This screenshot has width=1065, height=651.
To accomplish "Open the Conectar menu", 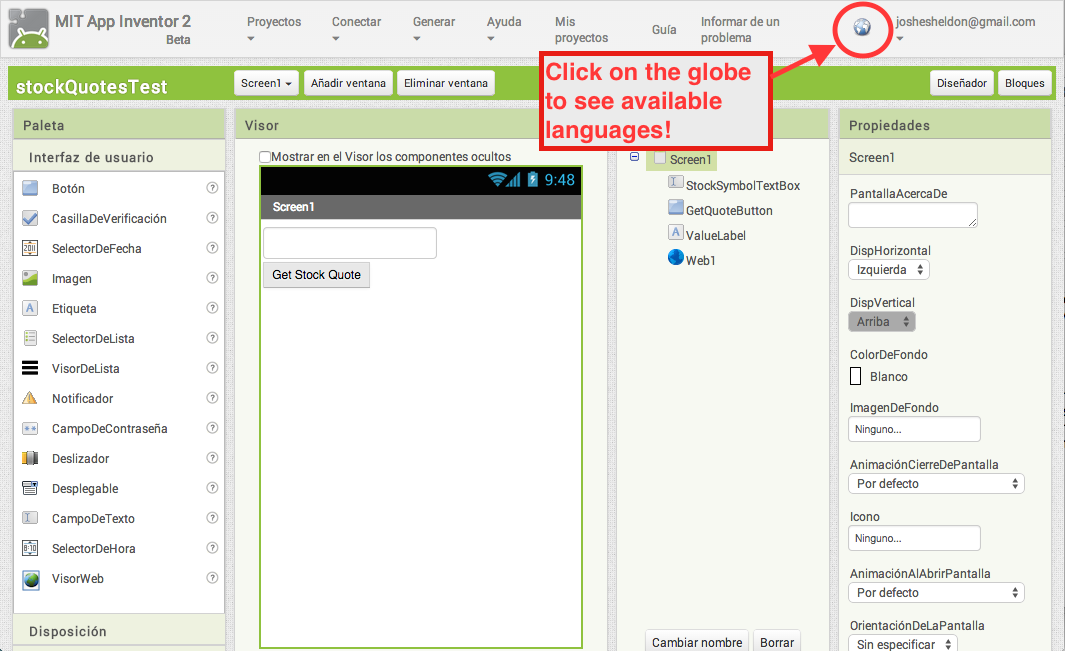I will [x=357, y=29].
